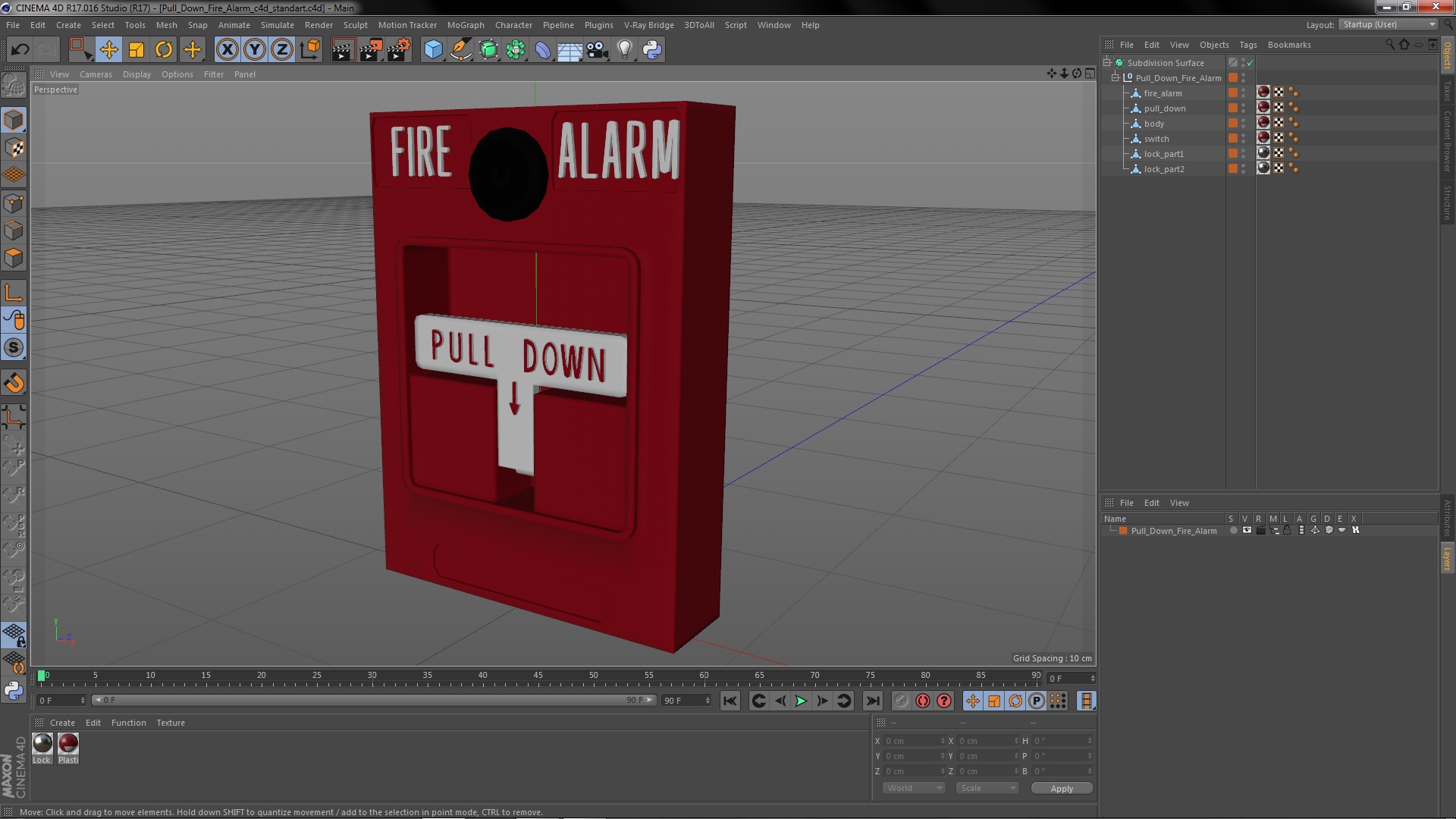Screen dimensions: 1456x819
Task: Select the Move tool in top toolbar
Action: [x=108, y=50]
